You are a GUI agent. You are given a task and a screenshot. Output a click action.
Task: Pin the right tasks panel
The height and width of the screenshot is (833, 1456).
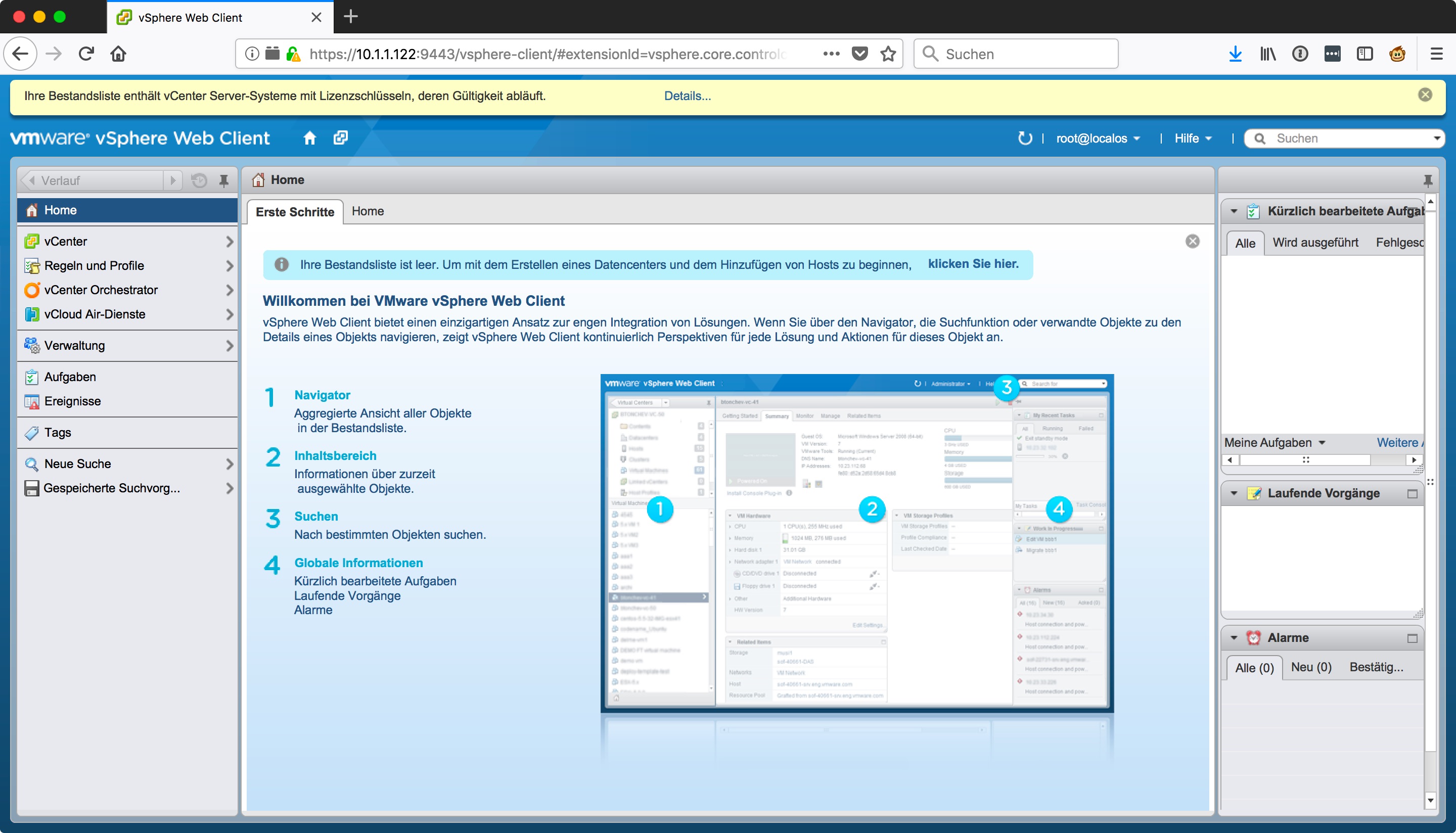1427,180
